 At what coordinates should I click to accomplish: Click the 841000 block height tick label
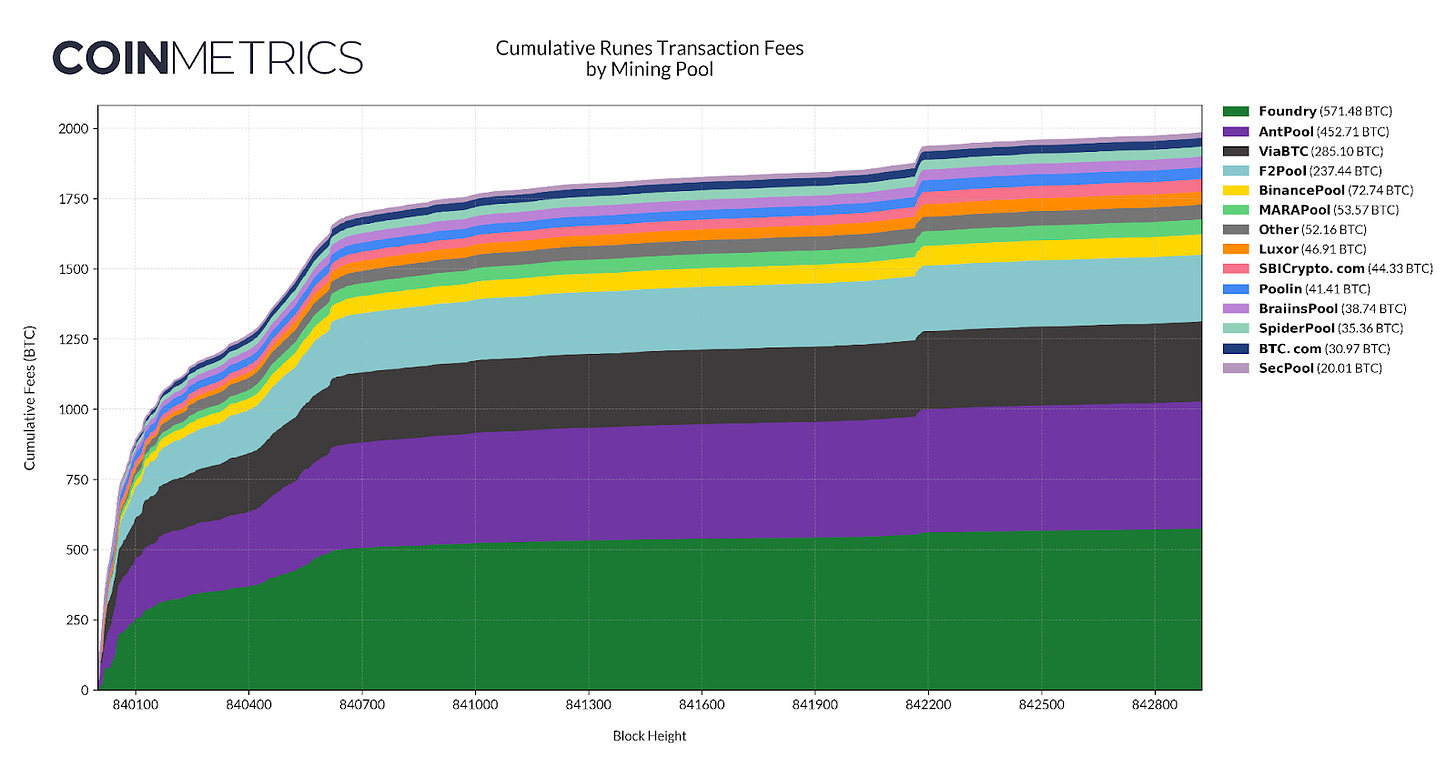[475, 706]
